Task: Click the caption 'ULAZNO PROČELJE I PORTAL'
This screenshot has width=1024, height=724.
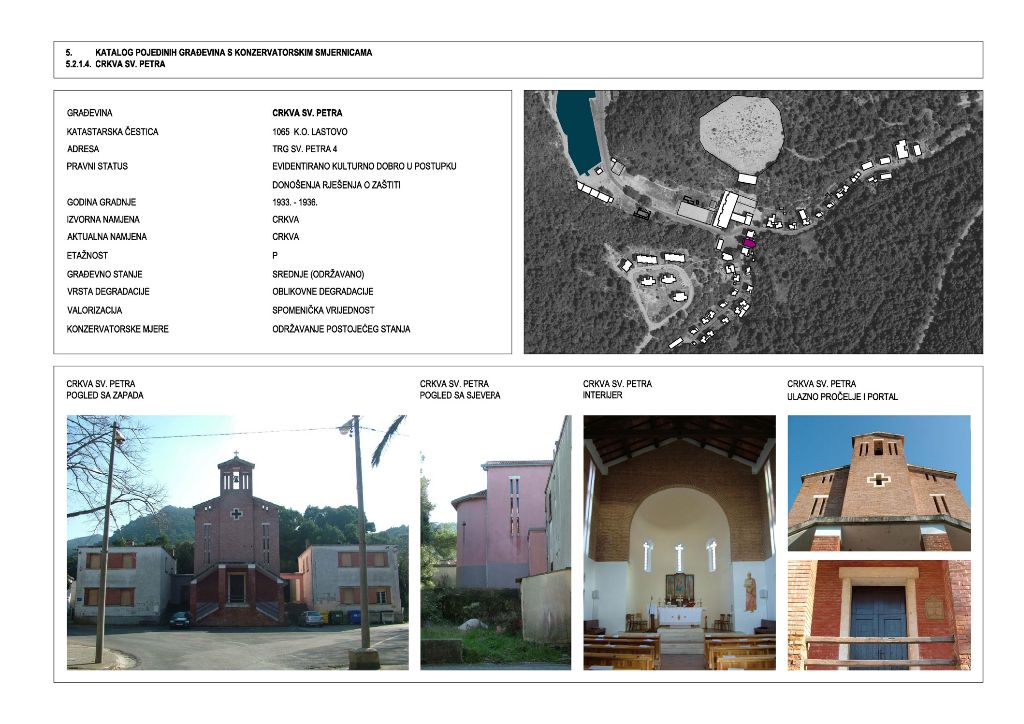Action: click(x=842, y=396)
